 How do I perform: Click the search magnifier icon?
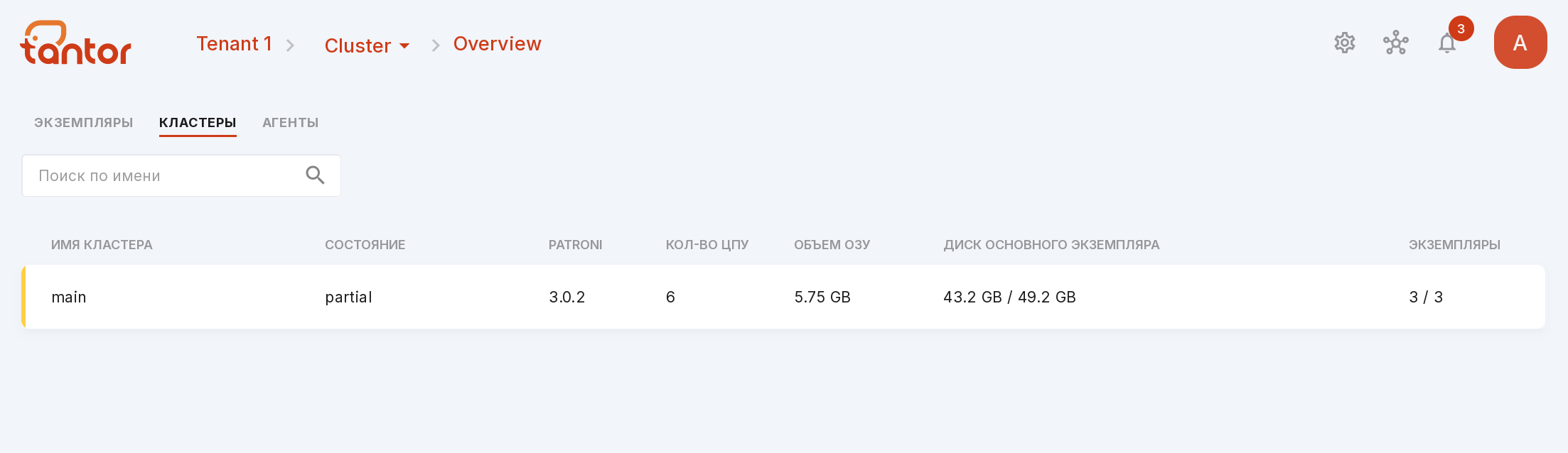315,175
